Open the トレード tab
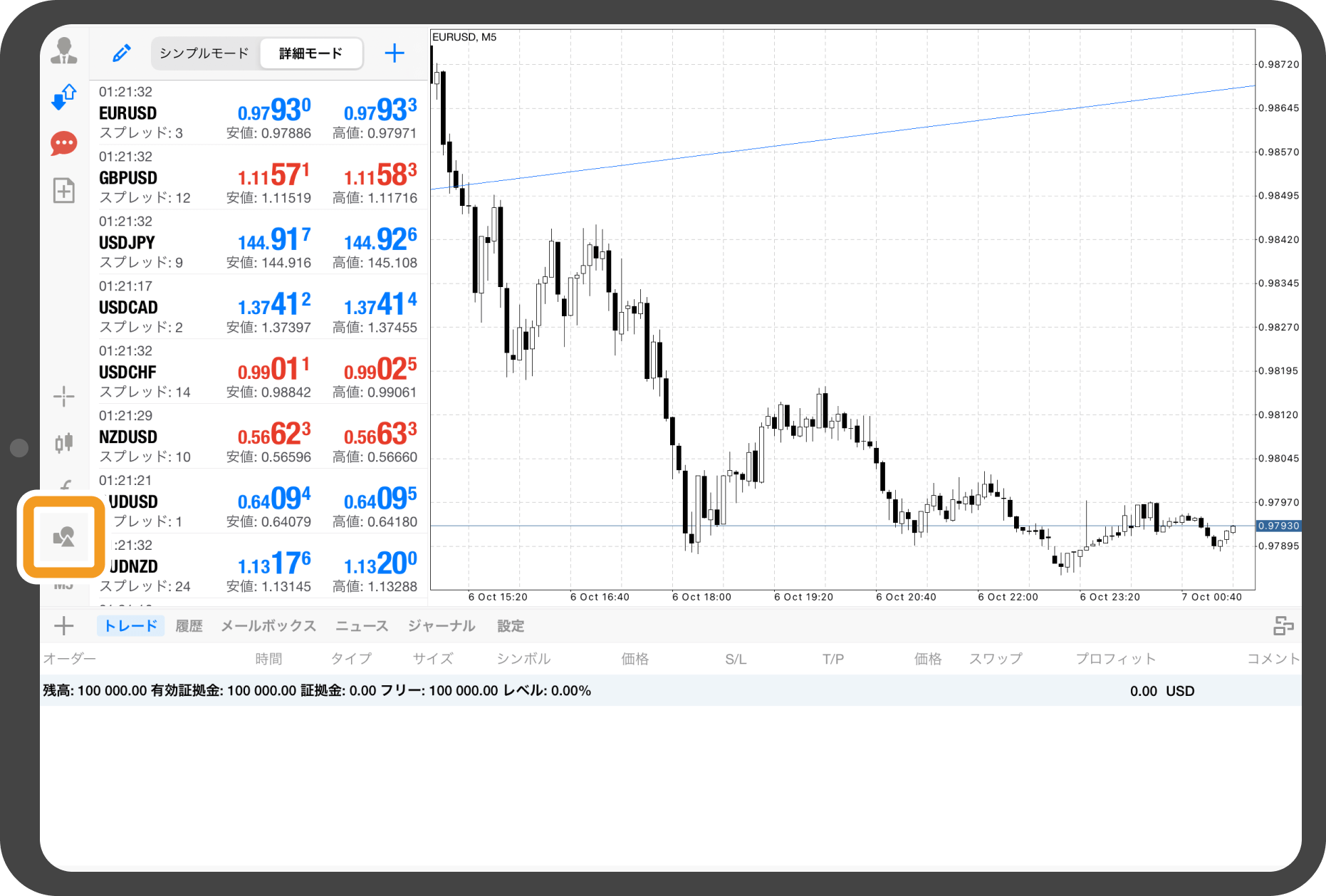 131,626
